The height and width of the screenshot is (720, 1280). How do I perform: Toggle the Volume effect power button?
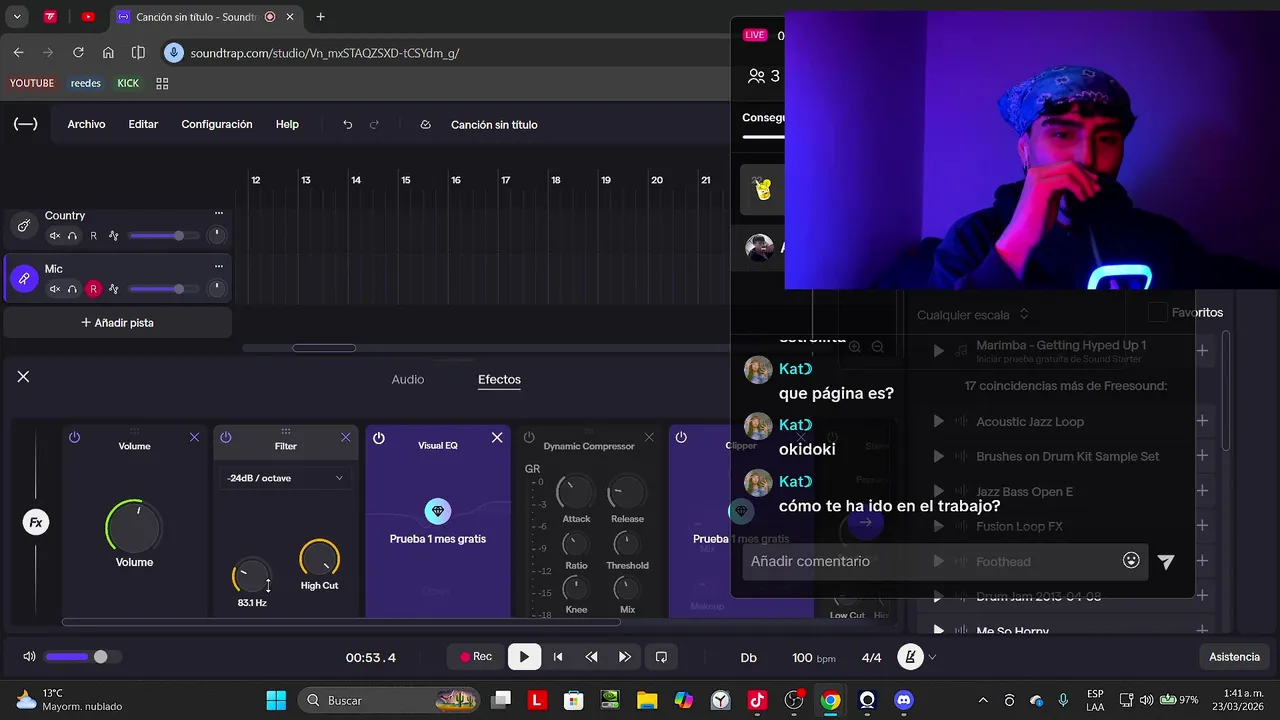(74, 438)
